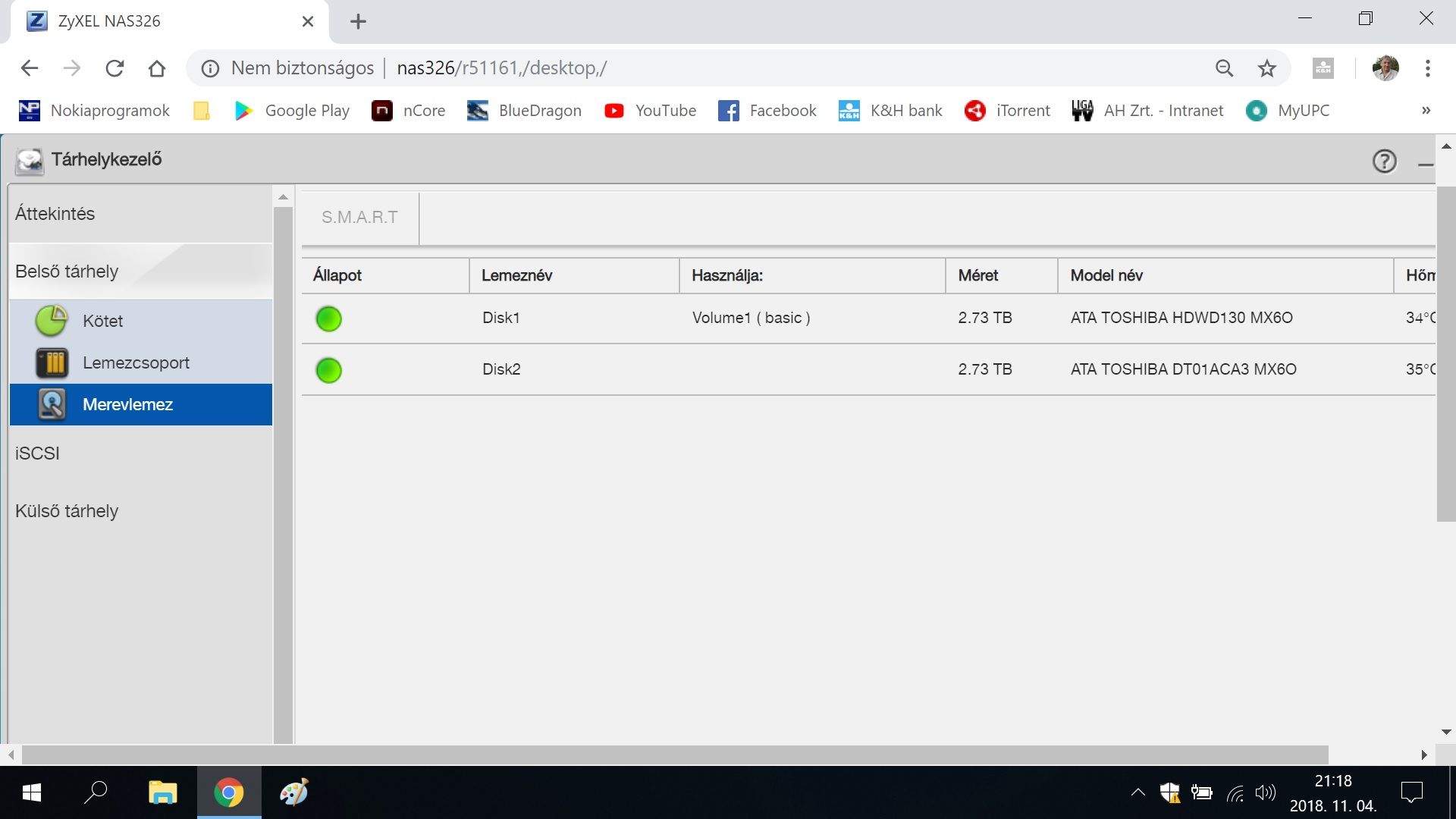Open the MyUPC bookmark
This screenshot has height=819, width=1456.
click(1288, 111)
